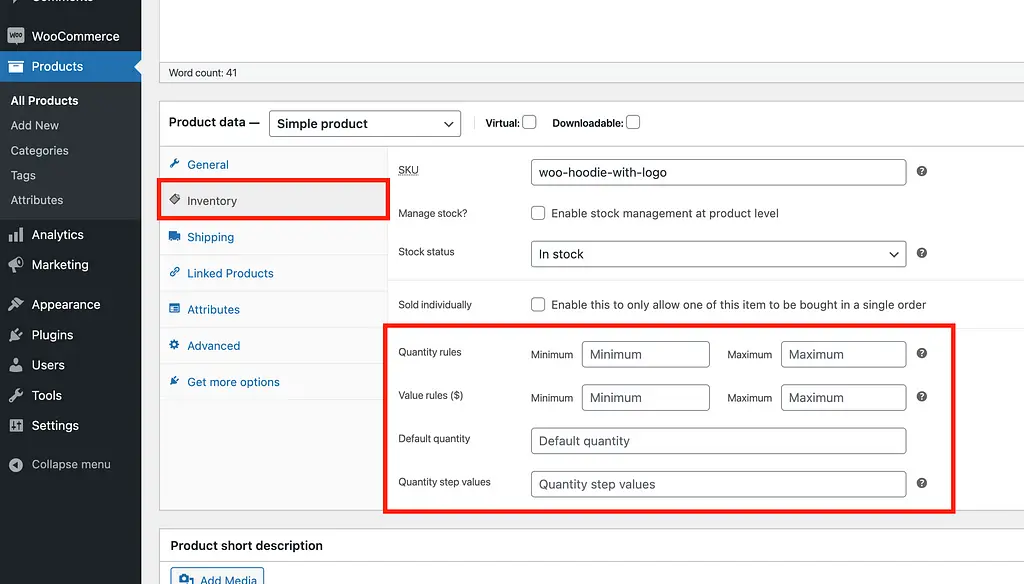
Task: Enable the Virtual product checkbox
Action: tap(529, 122)
